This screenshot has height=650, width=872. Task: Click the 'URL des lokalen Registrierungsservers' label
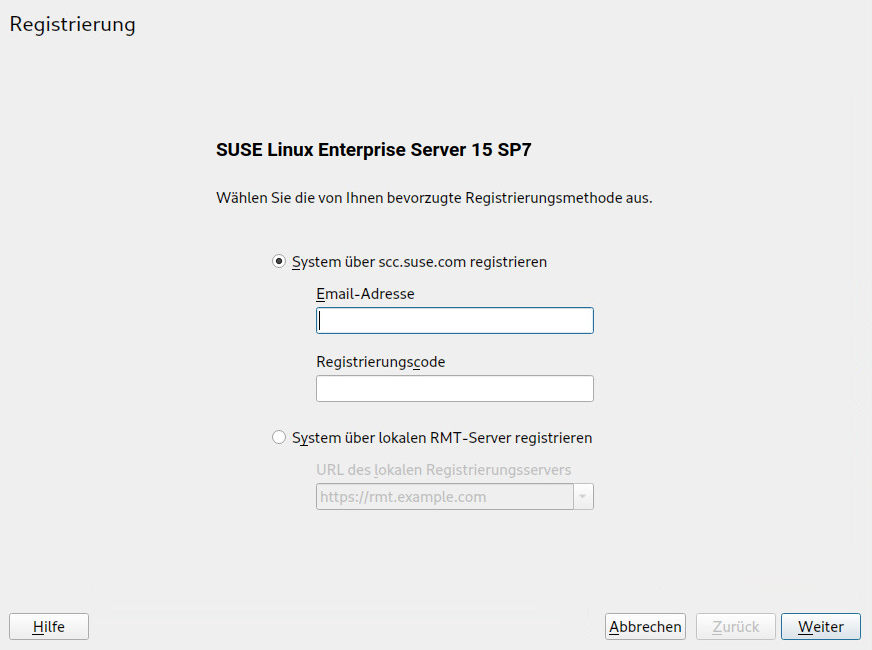[x=444, y=470]
